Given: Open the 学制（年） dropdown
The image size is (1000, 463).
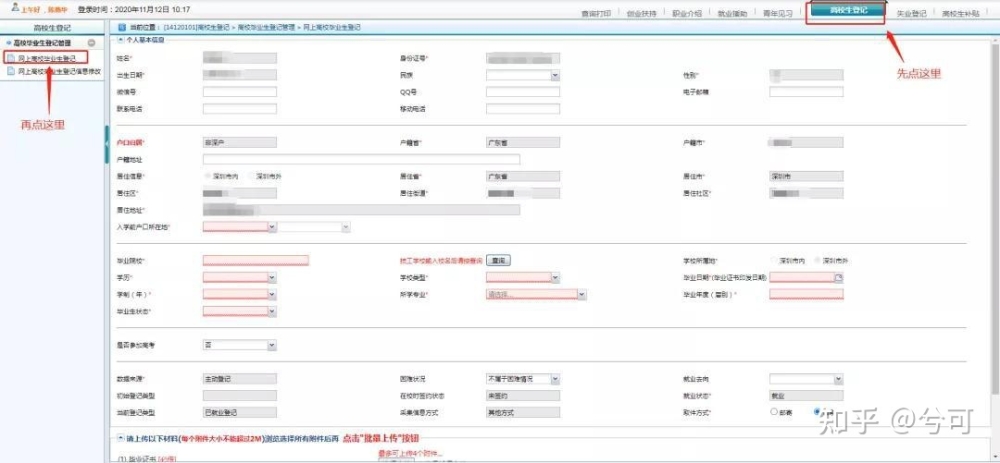Looking at the screenshot, I should (272, 294).
